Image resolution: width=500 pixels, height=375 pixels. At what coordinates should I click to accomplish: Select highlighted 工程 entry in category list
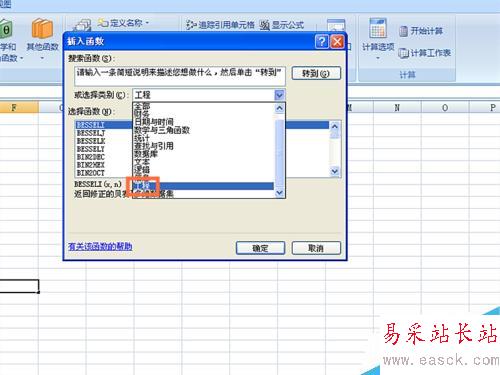(203, 186)
